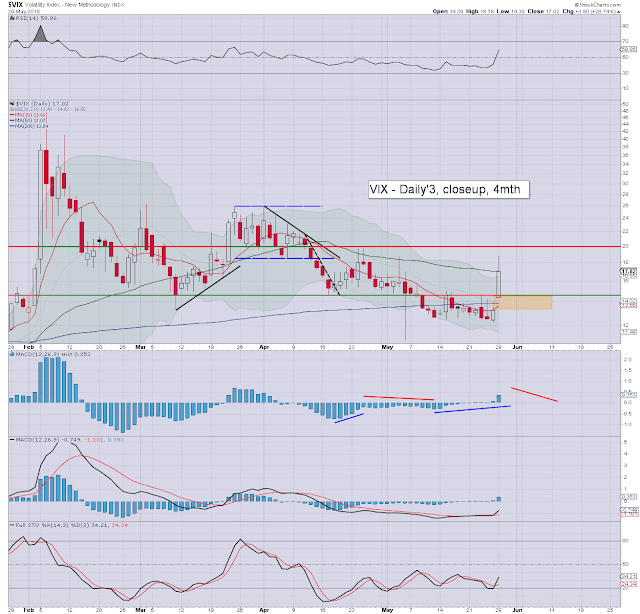Image resolution: width=640 pixels, height=614 pixels.
Task: Click the 'Jun' label on price chart date axis
Action: [517, 347]
